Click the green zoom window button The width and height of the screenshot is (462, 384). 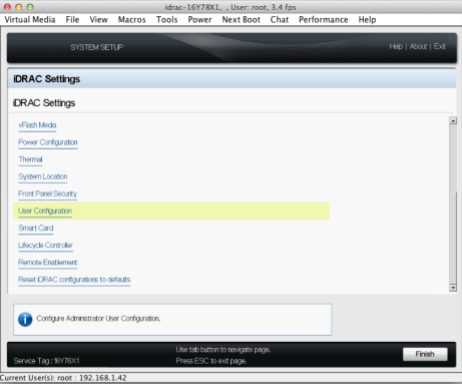click(30, 7)
